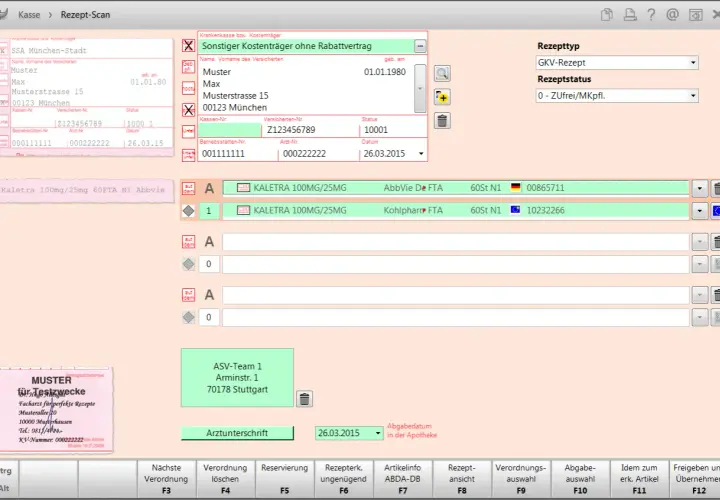The width and height of the screenshot is (720, 500).
Task: Click the clipboard icon in the title bar
Action: pyautogui.click(x=607, y=15)
